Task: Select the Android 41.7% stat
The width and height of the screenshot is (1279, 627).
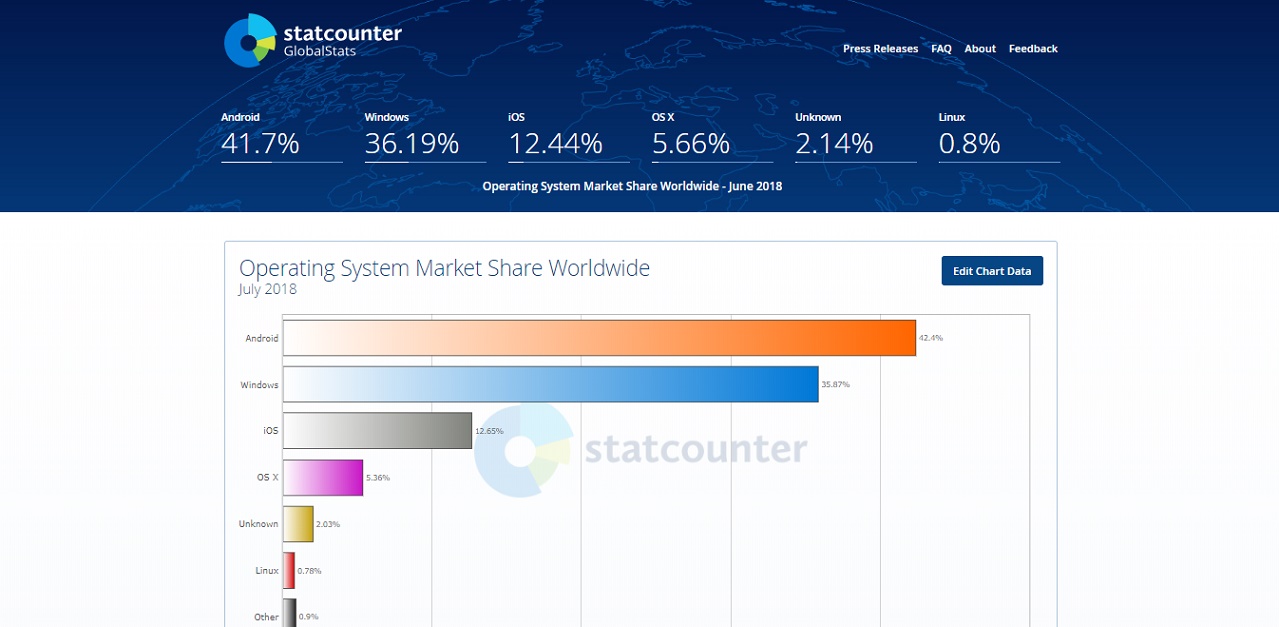Action: tap(281, 136)
